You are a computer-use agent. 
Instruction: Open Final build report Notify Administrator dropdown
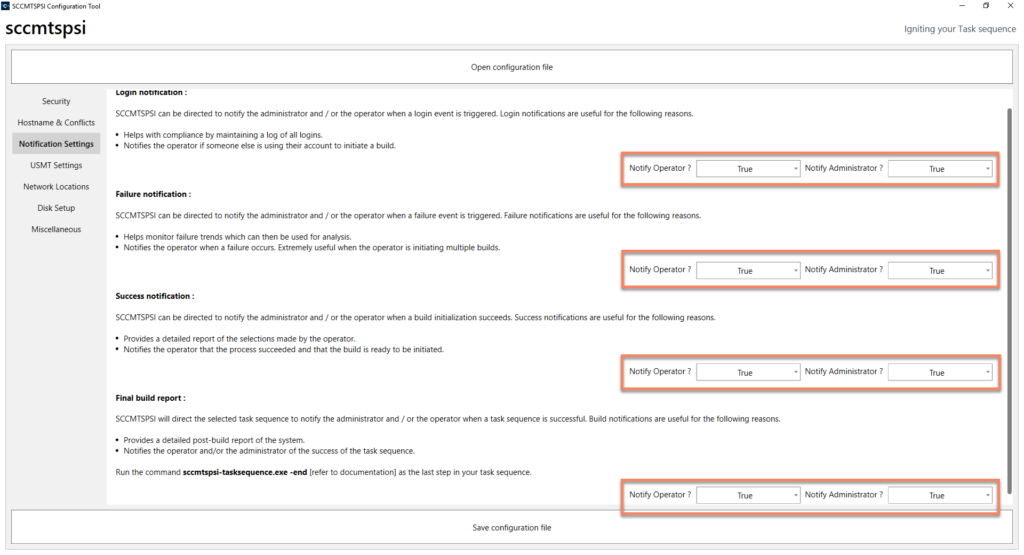[939, 496]
